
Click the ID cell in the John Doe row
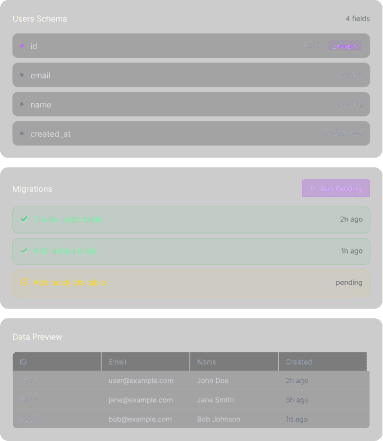28,380
